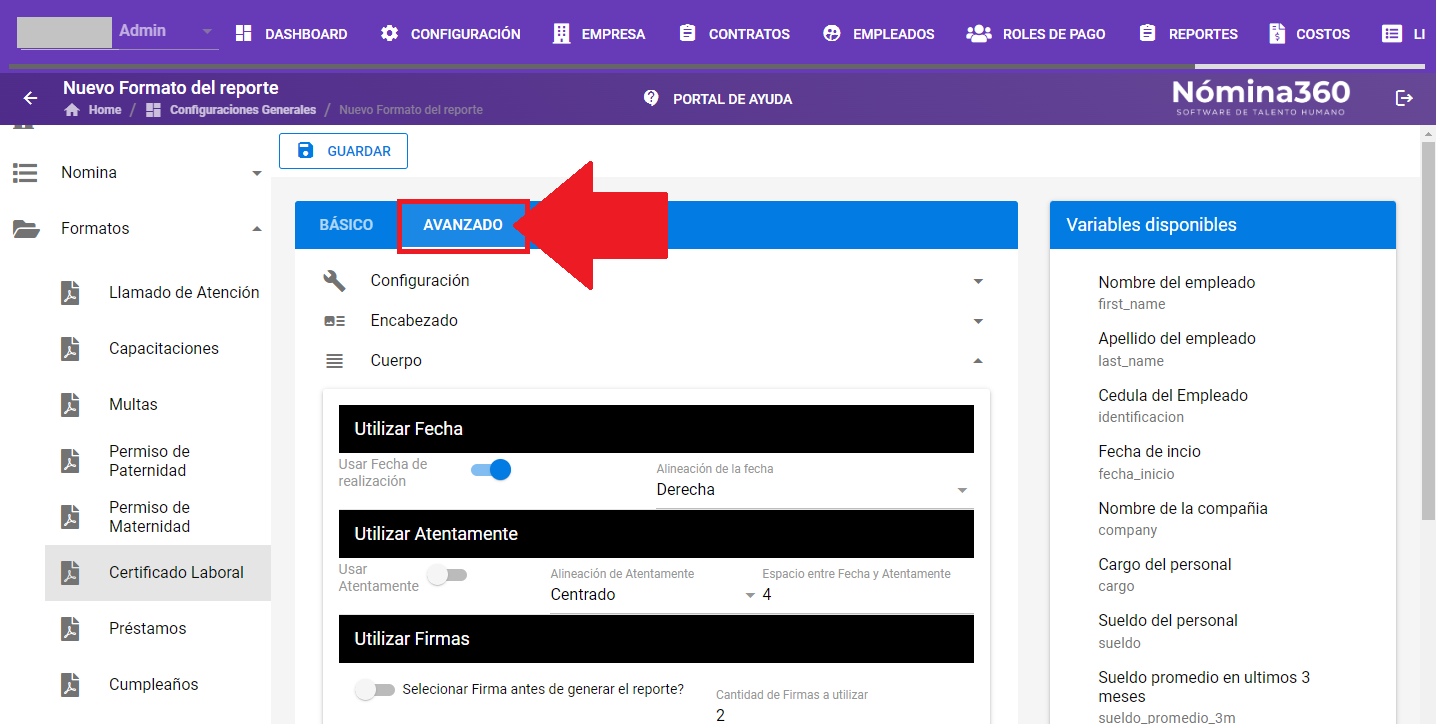Toggle Selecionar Firma antes de generar switch
The width and height of the screenshot is (1436, 724).
pyautogui.click(x=375, y=690)
